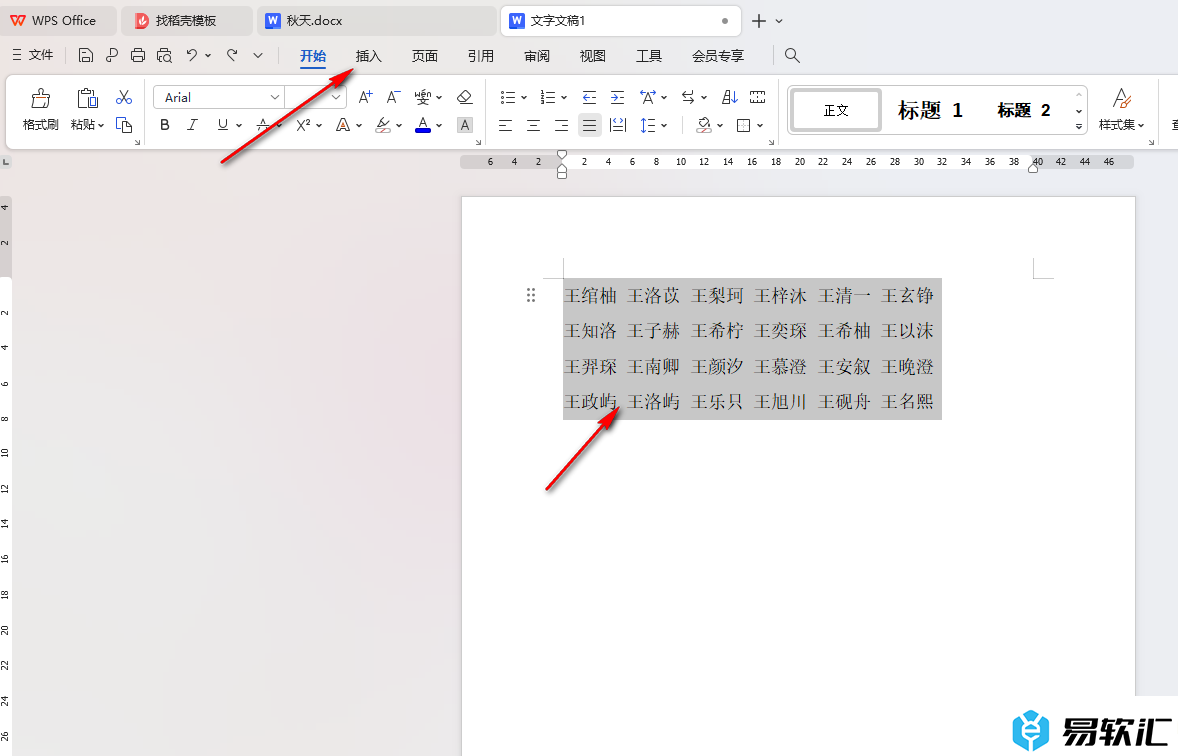1178x756 pixels.
Task: Toggle Bold formatting
Action: tap(165, 125)
